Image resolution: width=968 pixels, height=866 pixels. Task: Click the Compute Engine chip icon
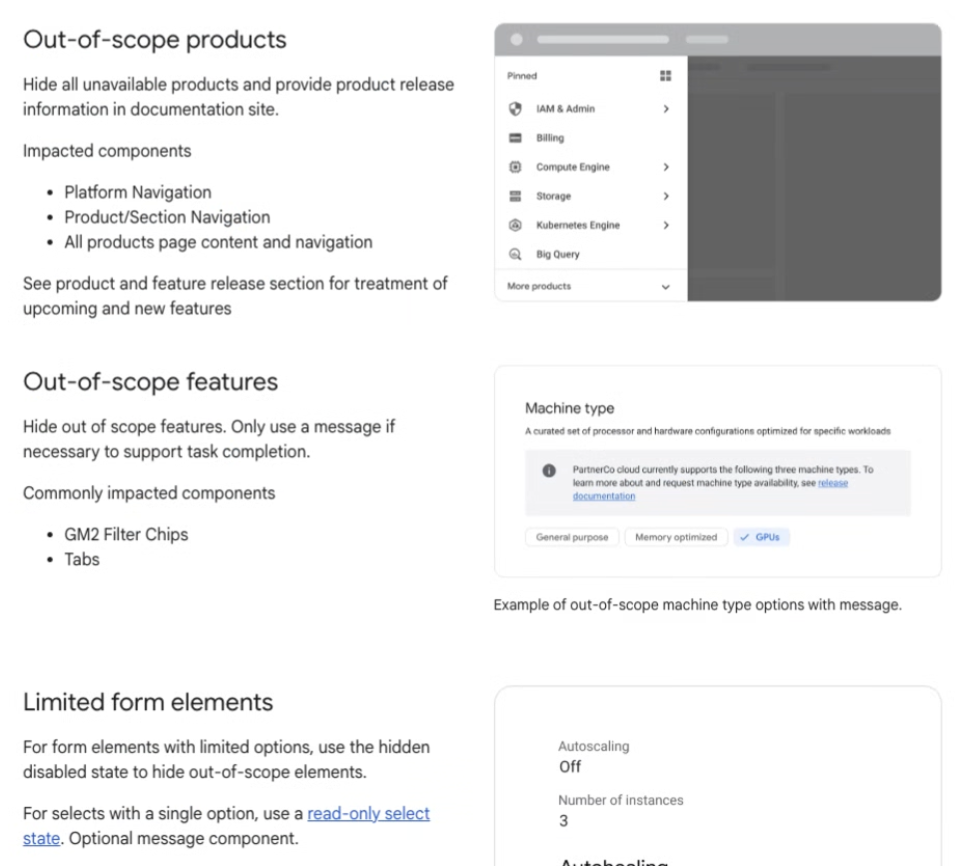pyautogui.click(x=515, y=167)
